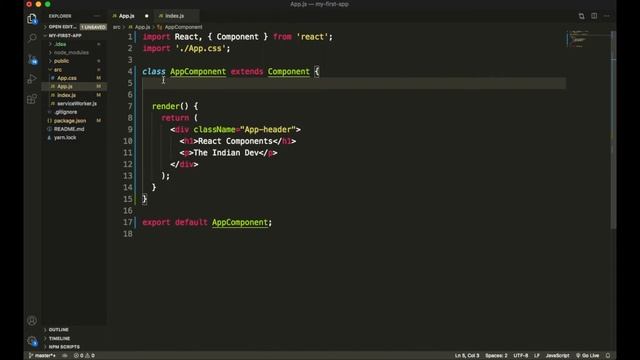This screenshot has width=640, height=360.
Task: Click LF end-of-line selector
Action: pyautogui.click(x=537, y=356)
